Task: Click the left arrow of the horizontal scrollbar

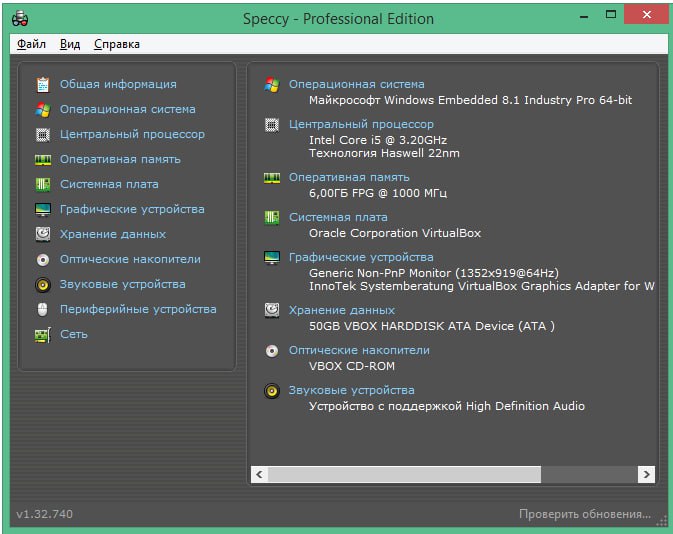Action: coord(259,474)
